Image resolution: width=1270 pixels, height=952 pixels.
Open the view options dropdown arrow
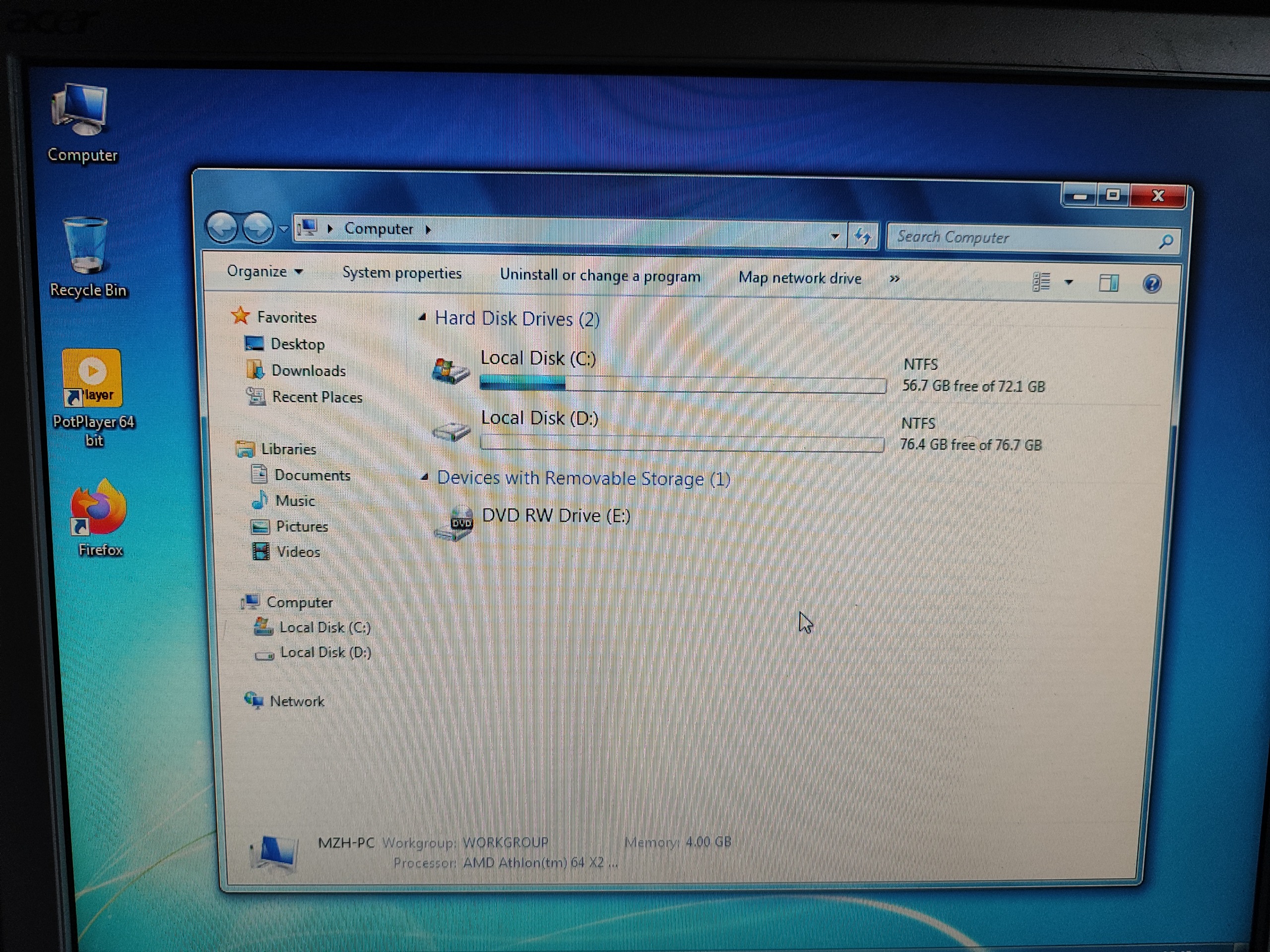tap(1069, 282)
